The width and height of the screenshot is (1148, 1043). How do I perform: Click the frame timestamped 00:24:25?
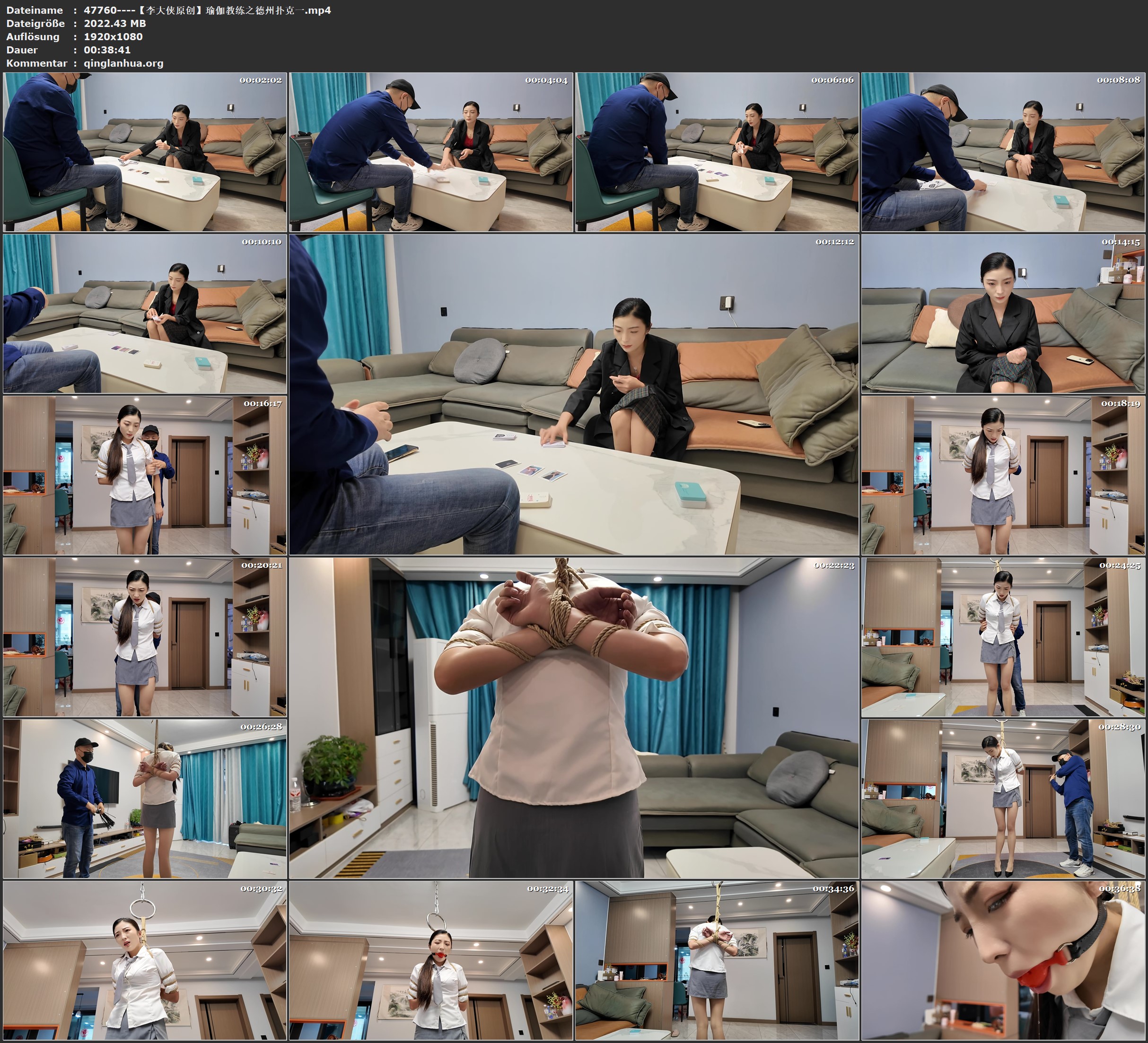1003,637
